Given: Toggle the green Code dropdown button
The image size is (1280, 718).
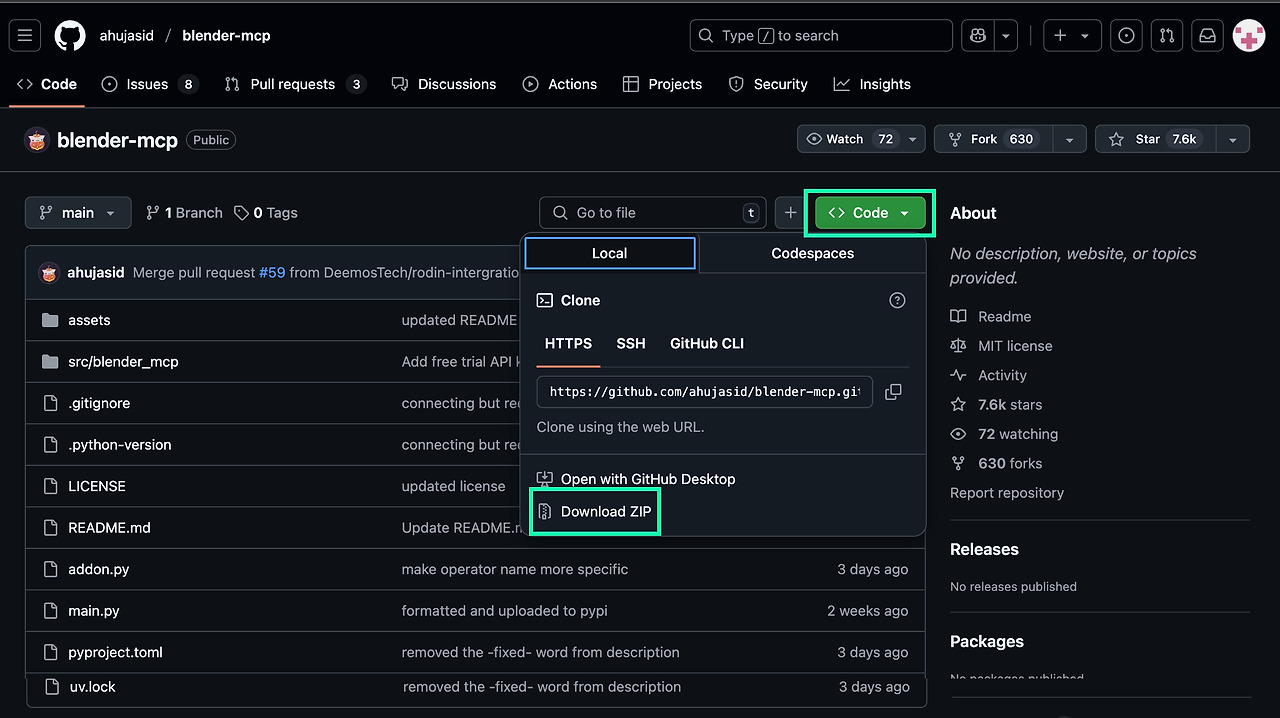Looking at the screenshot, I should [870, 213].
